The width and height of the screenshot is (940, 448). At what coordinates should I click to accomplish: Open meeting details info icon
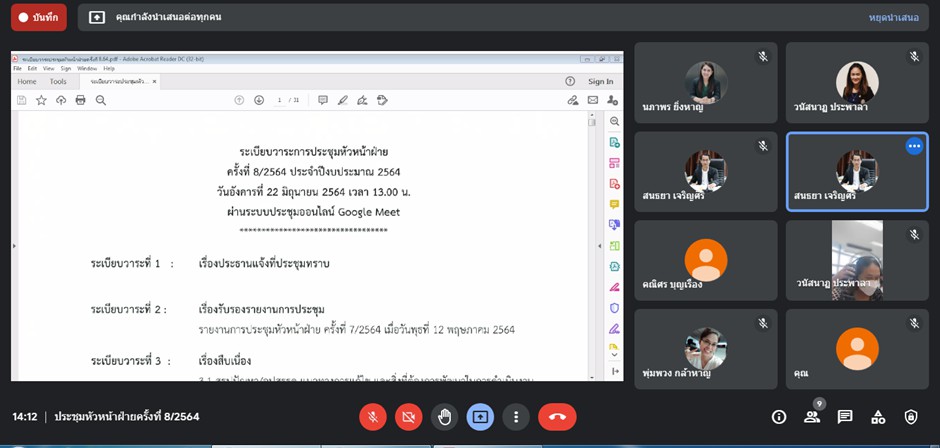click(779, 417)
